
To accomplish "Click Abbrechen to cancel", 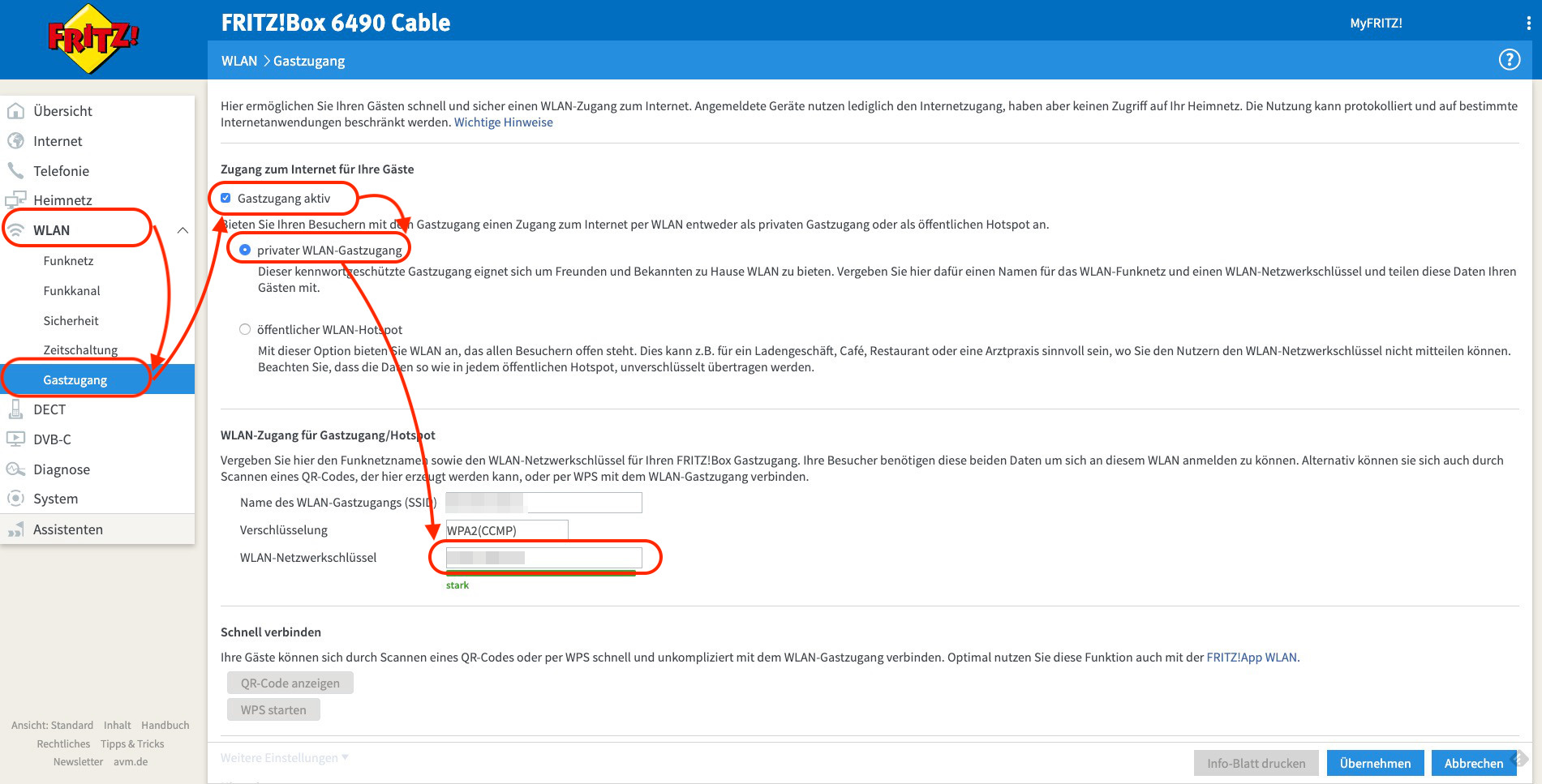I will 1473,763.
